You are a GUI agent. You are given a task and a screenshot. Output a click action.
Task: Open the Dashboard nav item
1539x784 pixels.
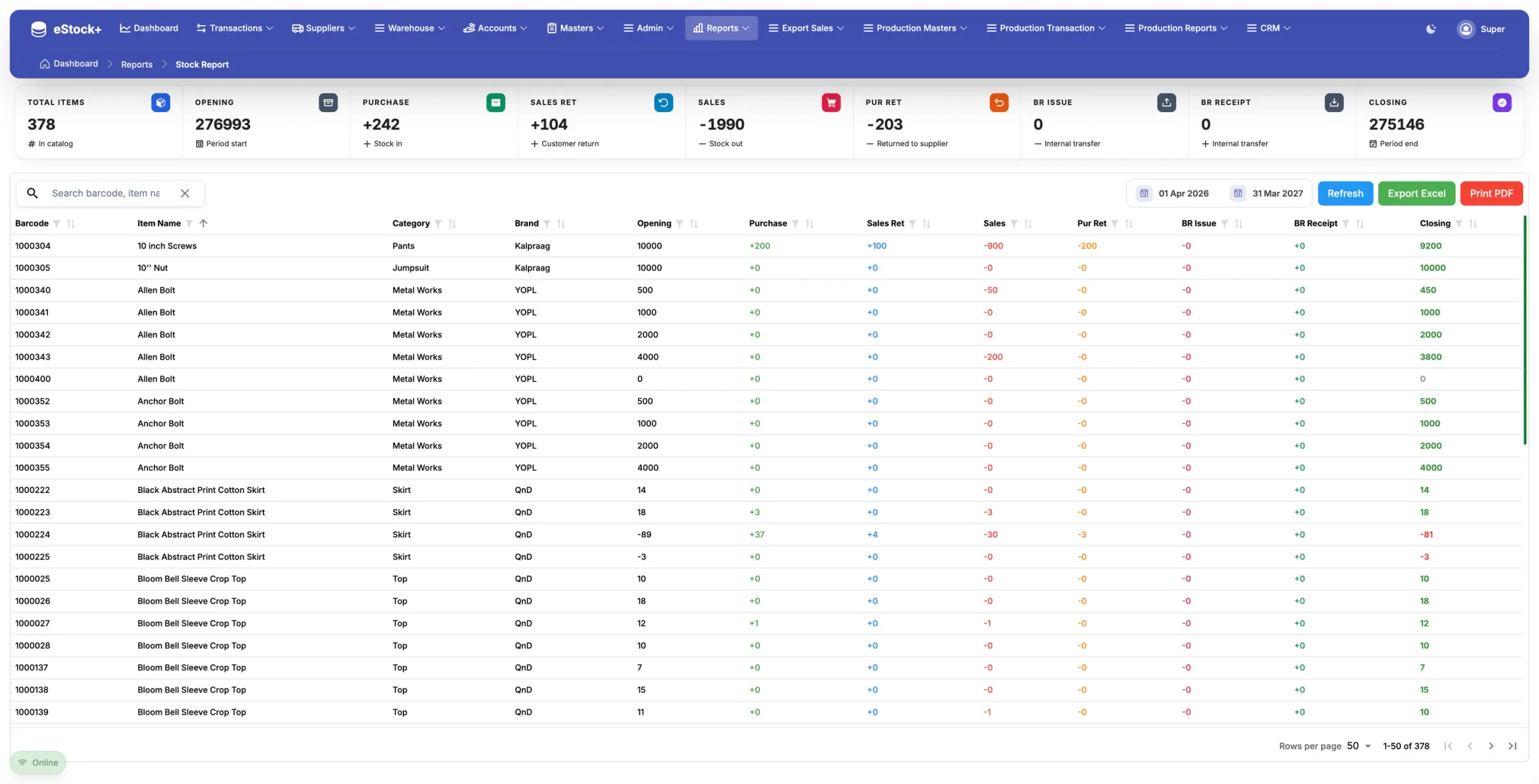[x=149, y=28]
